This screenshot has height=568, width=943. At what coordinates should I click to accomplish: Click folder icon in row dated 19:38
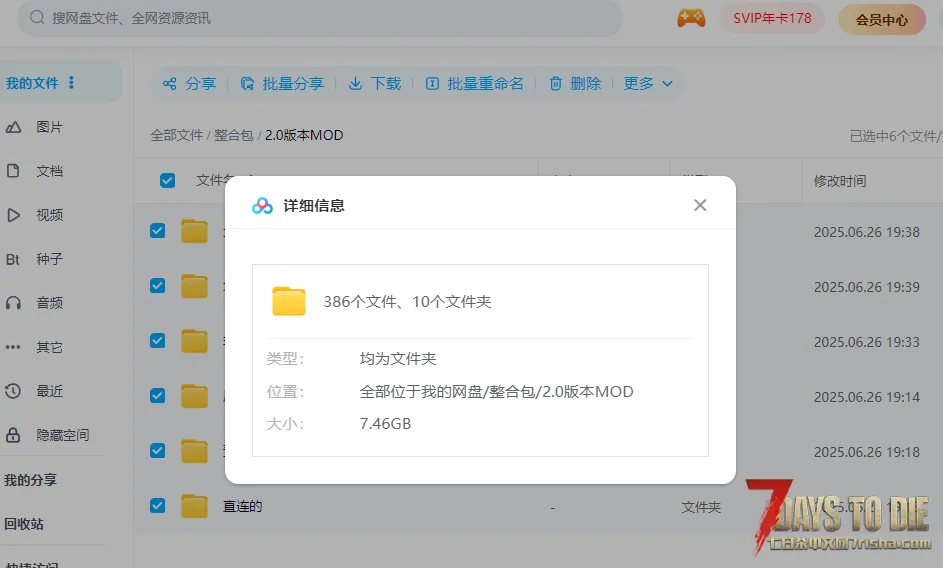coord(194,231)
